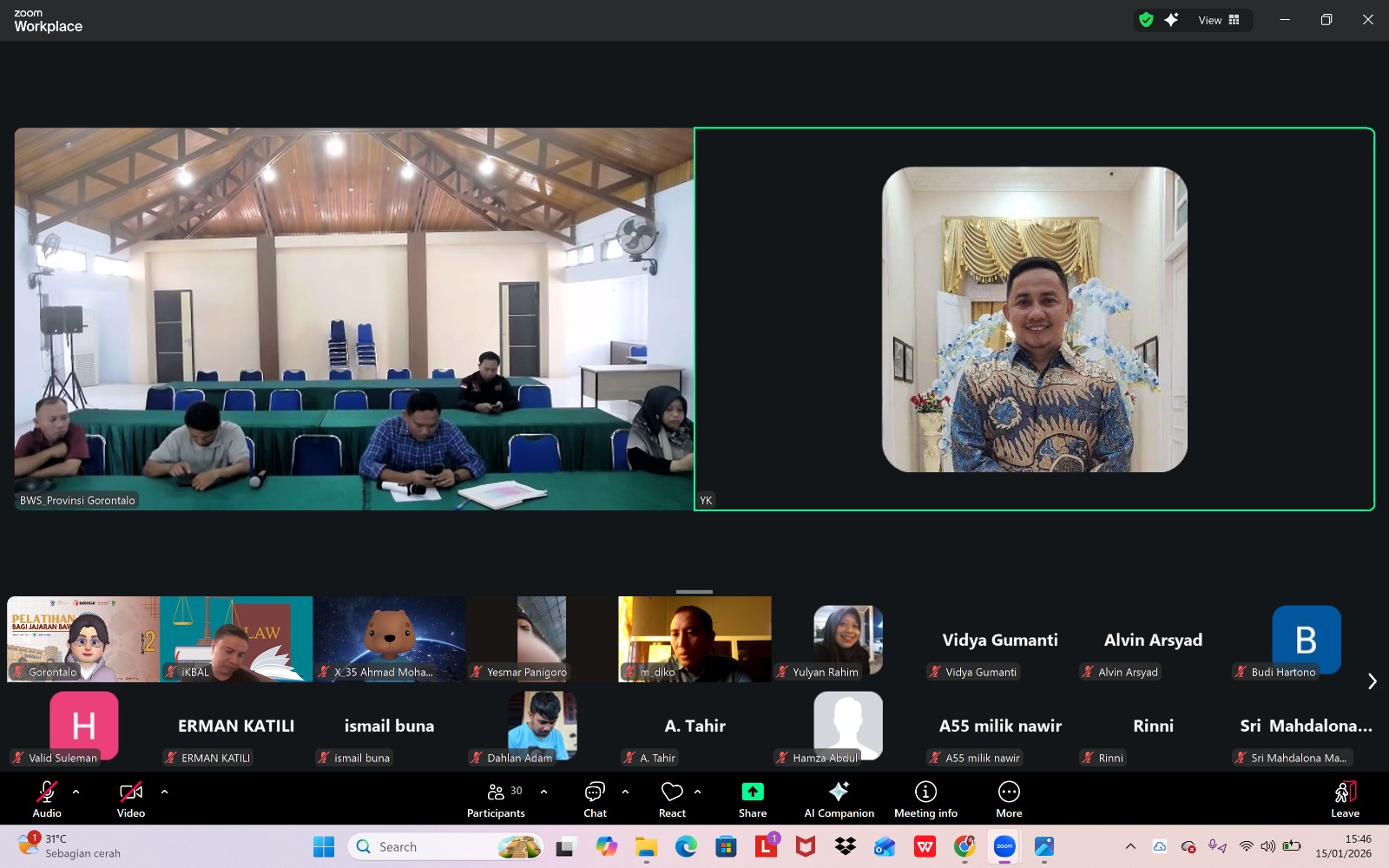Open the More options menu

(1009, 799)
